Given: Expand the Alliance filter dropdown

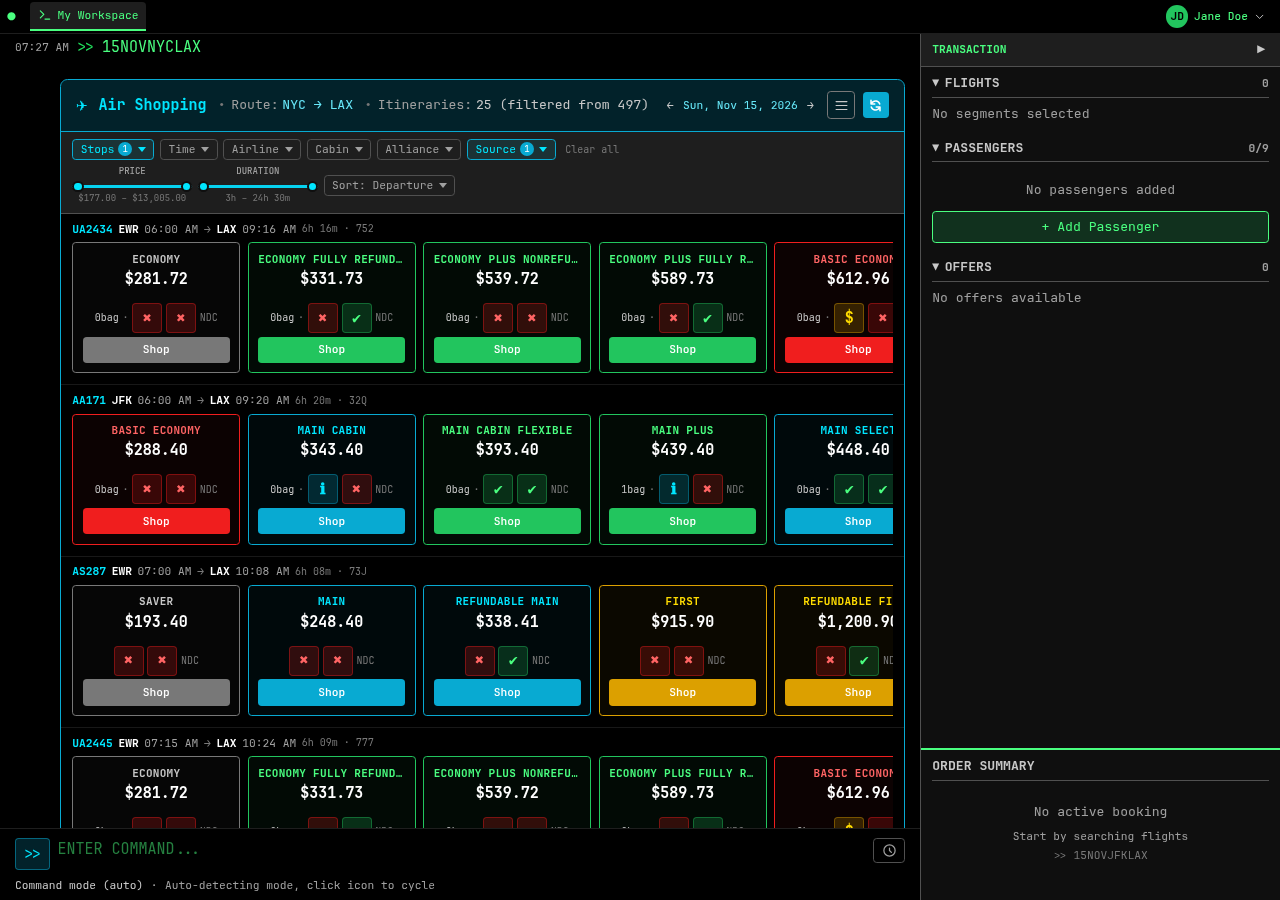Looking at the screenshot, I should (x=419, y=149).
